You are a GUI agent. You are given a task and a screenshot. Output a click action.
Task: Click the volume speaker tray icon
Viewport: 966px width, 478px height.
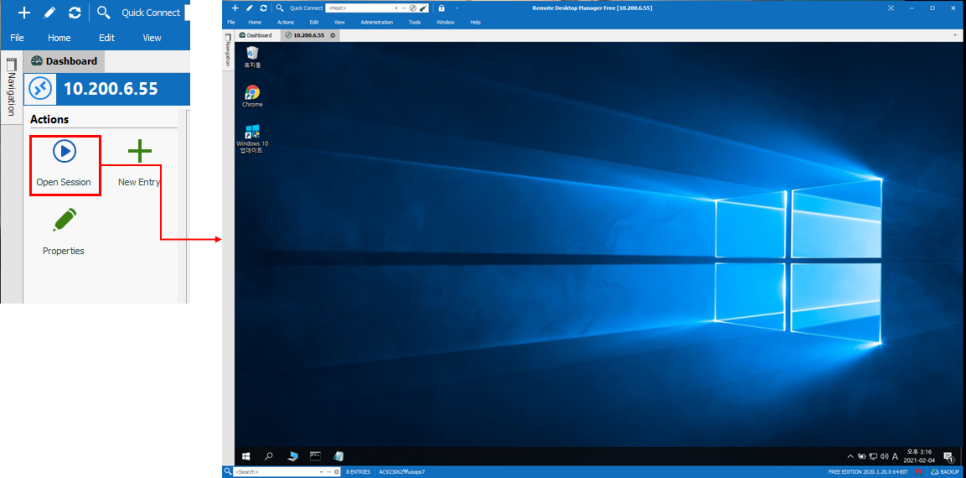(x=885, y=456)
